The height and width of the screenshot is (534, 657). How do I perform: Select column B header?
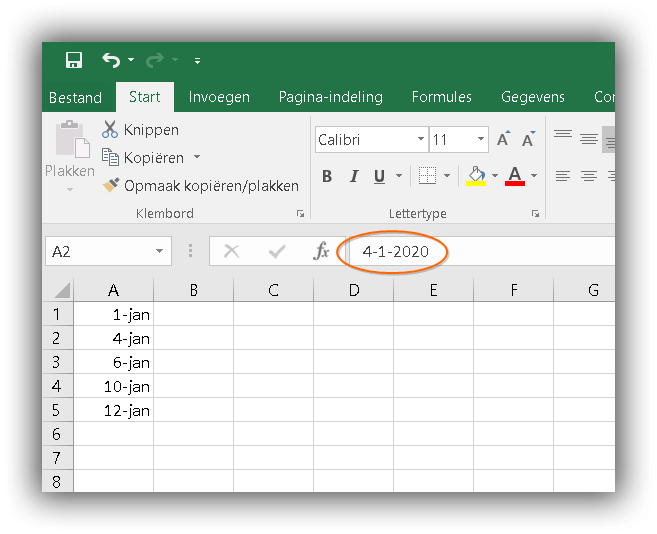(x=194, y=290)
